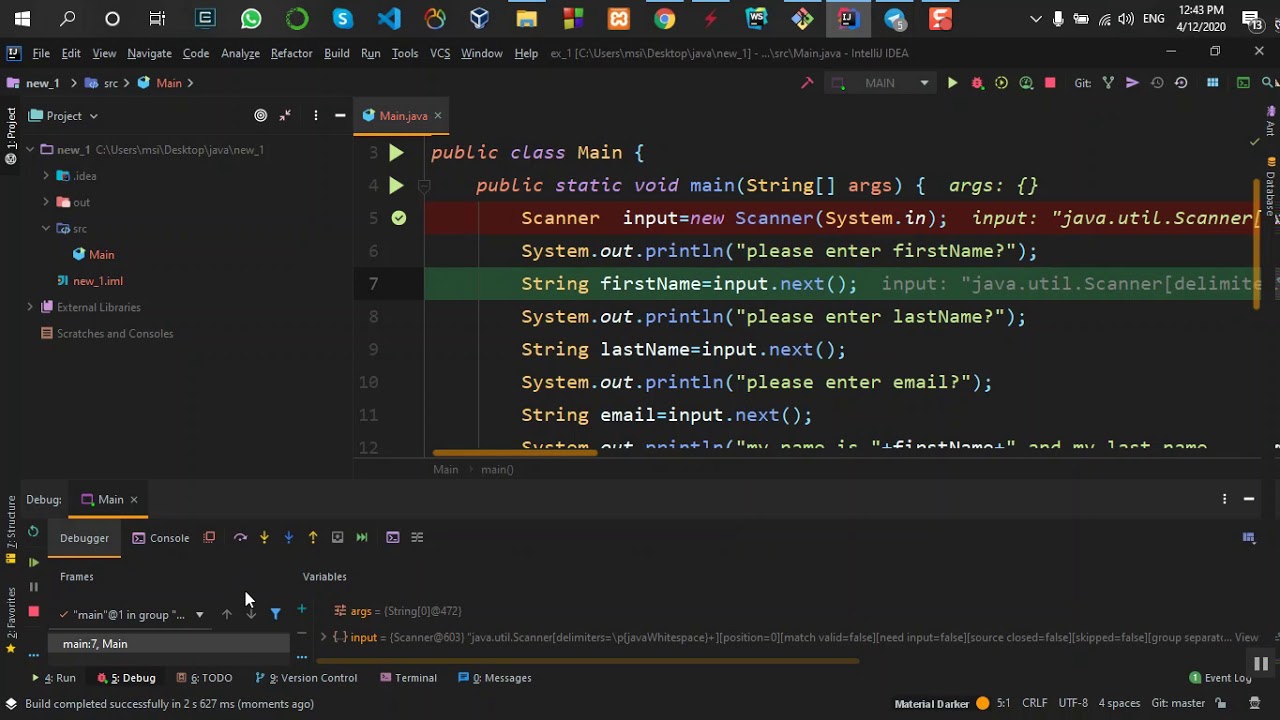Screen dimensions: 1280x720
Task: Open the VCS menu
Action: click(440, 53)
